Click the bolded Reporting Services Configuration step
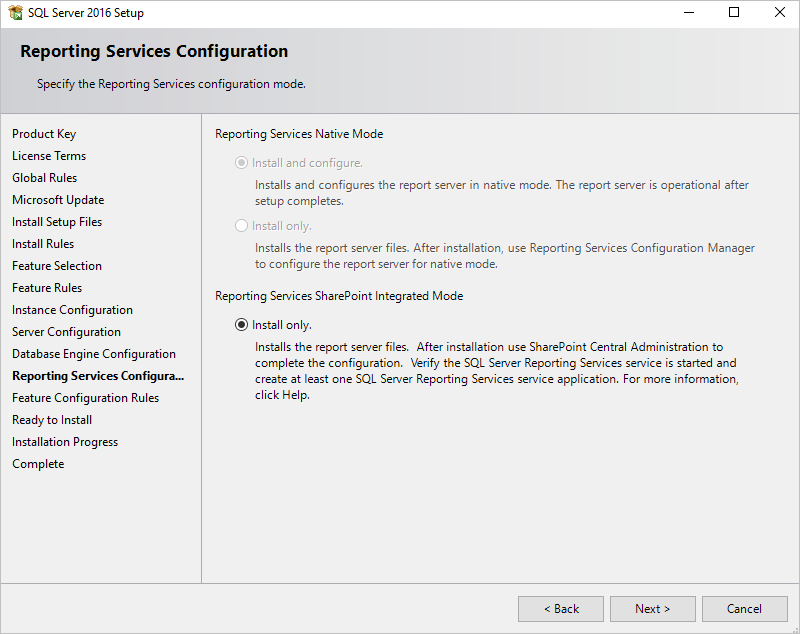The image size is (800, 634). click(98, 375)
